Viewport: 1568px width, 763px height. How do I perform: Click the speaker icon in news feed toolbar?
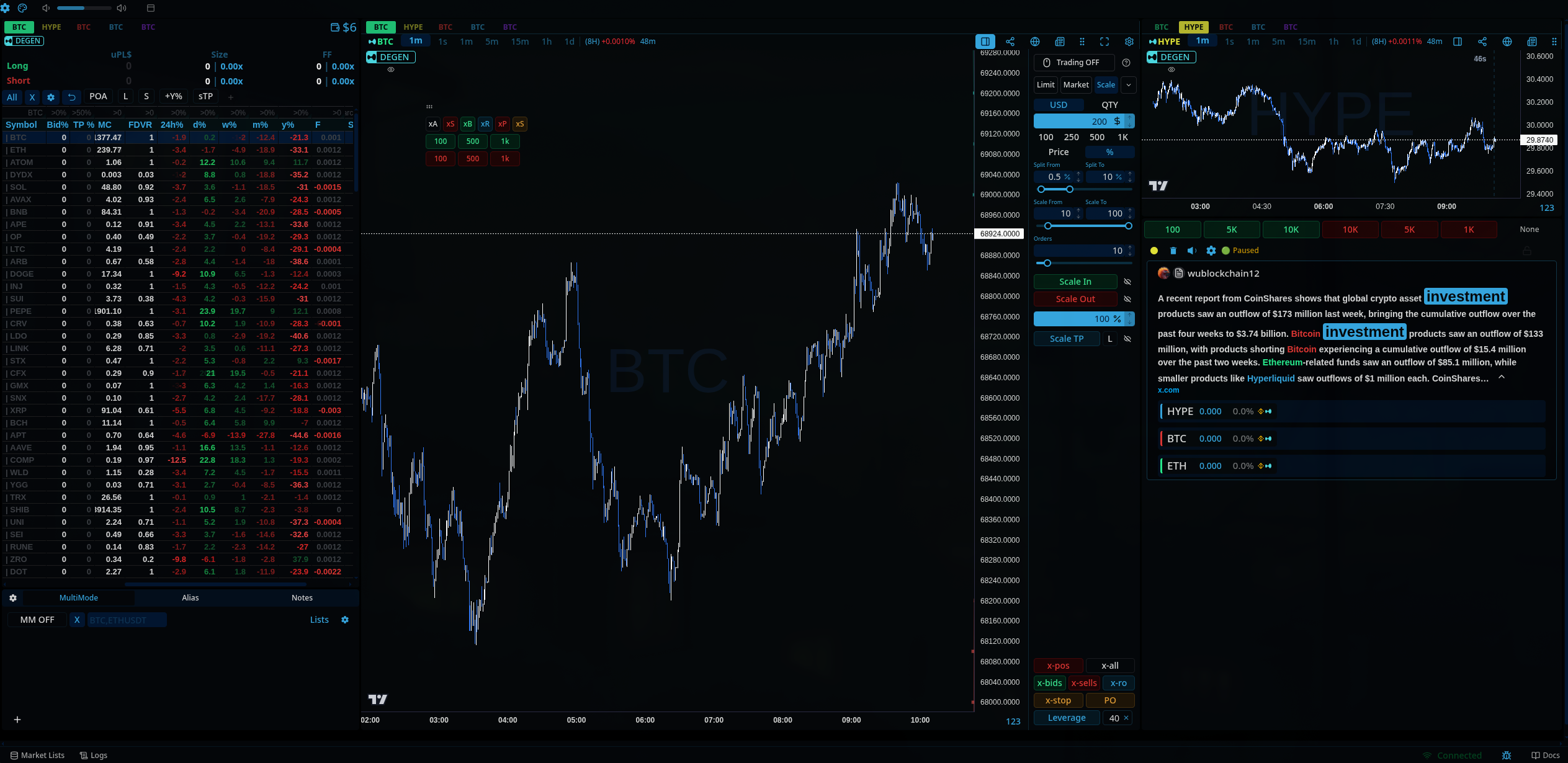1192,251
